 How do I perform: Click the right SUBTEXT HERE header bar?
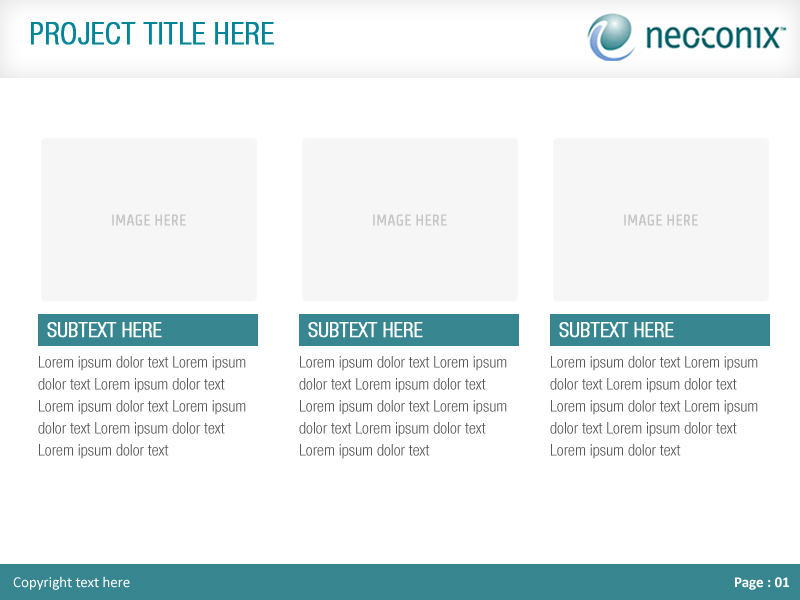pos(660,330)
